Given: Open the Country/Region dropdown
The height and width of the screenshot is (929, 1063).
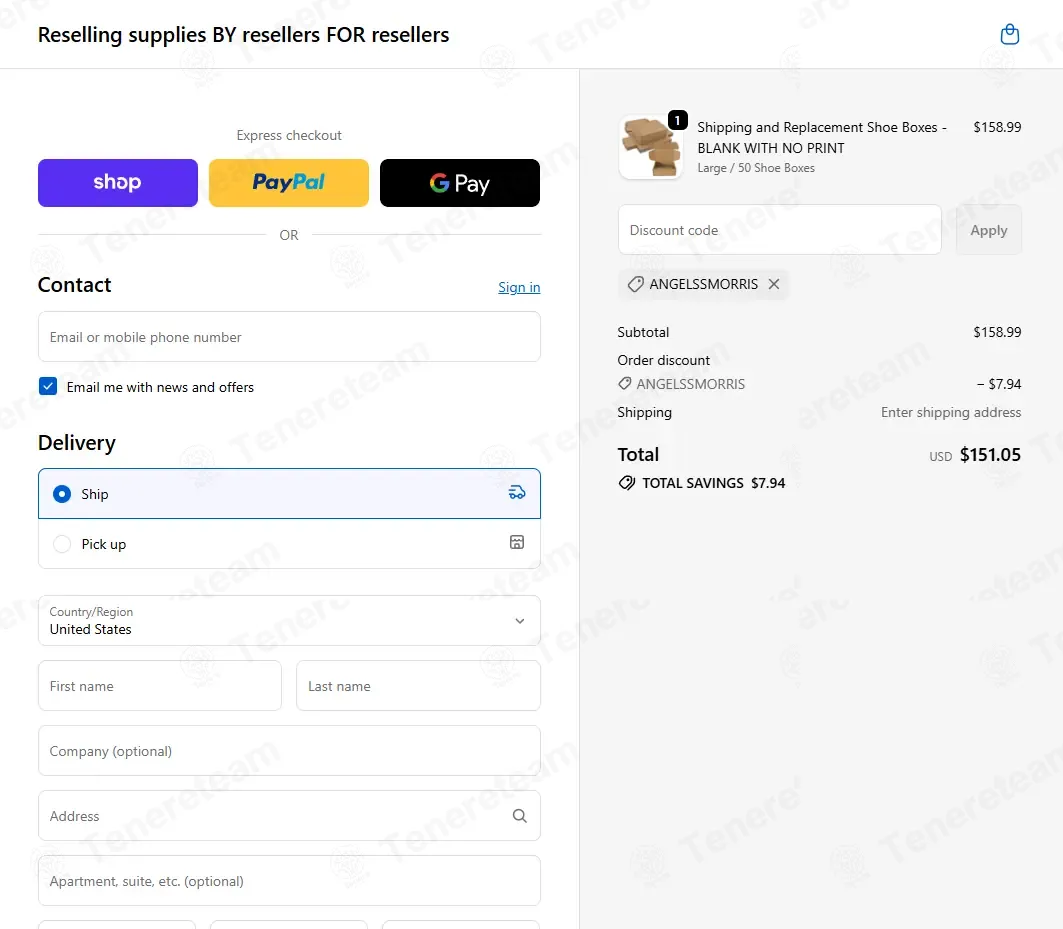Looking at the screenshot, I should (289, 620).
